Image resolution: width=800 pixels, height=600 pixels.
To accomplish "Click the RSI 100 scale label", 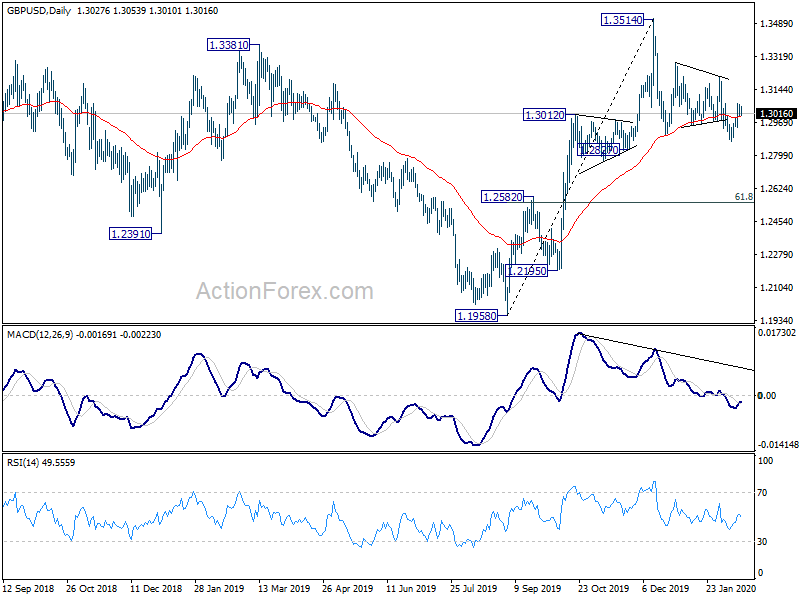I will tap(766, 461).
